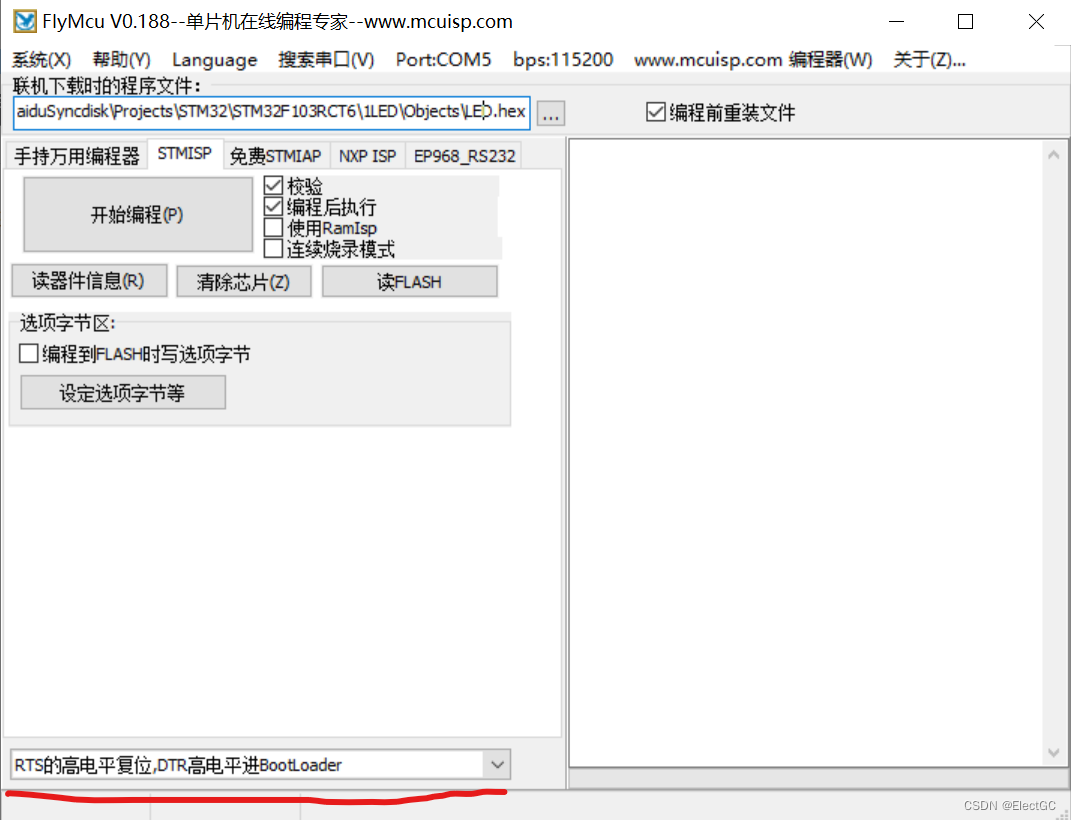Disable the 编程后执行 (run after programming) checkbox
1071x820 pixels.
pos(273,206)
